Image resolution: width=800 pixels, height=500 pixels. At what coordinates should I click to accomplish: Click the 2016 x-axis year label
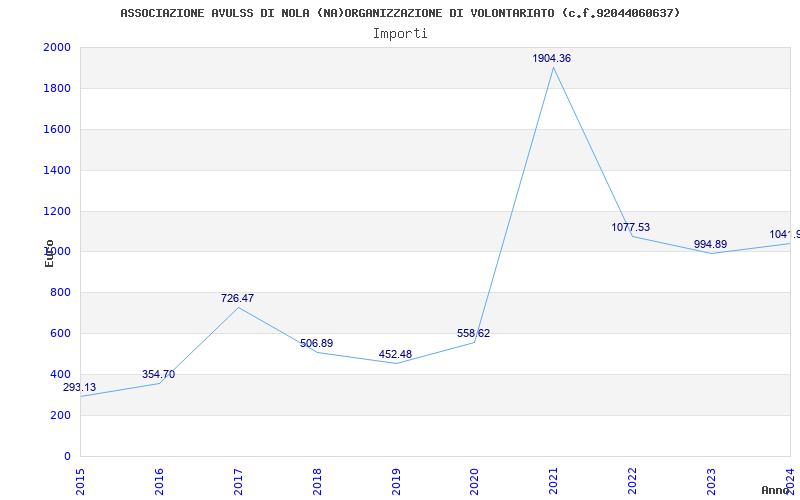[x=159, y=482]
